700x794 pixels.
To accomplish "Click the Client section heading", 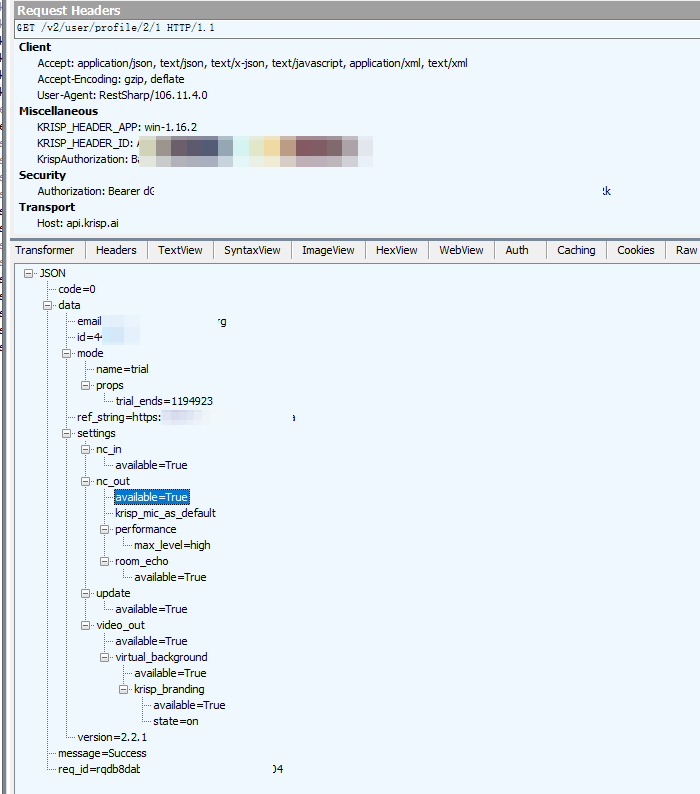I will [x=35, y=47].
